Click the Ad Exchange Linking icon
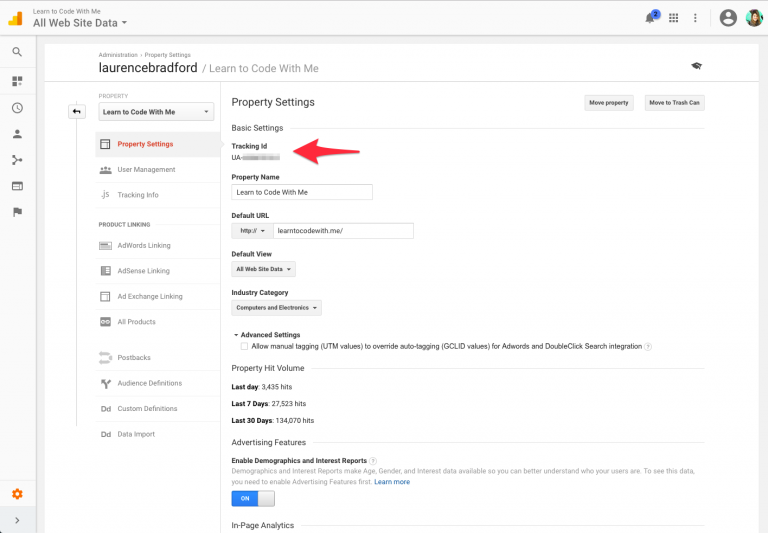The width and height of the screenshot is (768, 533). 105,296
